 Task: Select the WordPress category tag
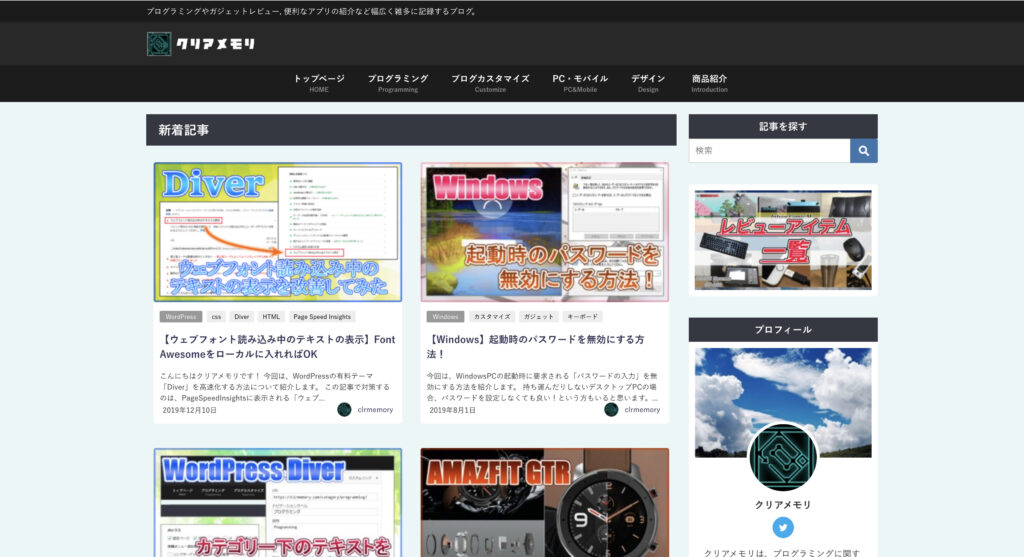[x=180, y=316]
